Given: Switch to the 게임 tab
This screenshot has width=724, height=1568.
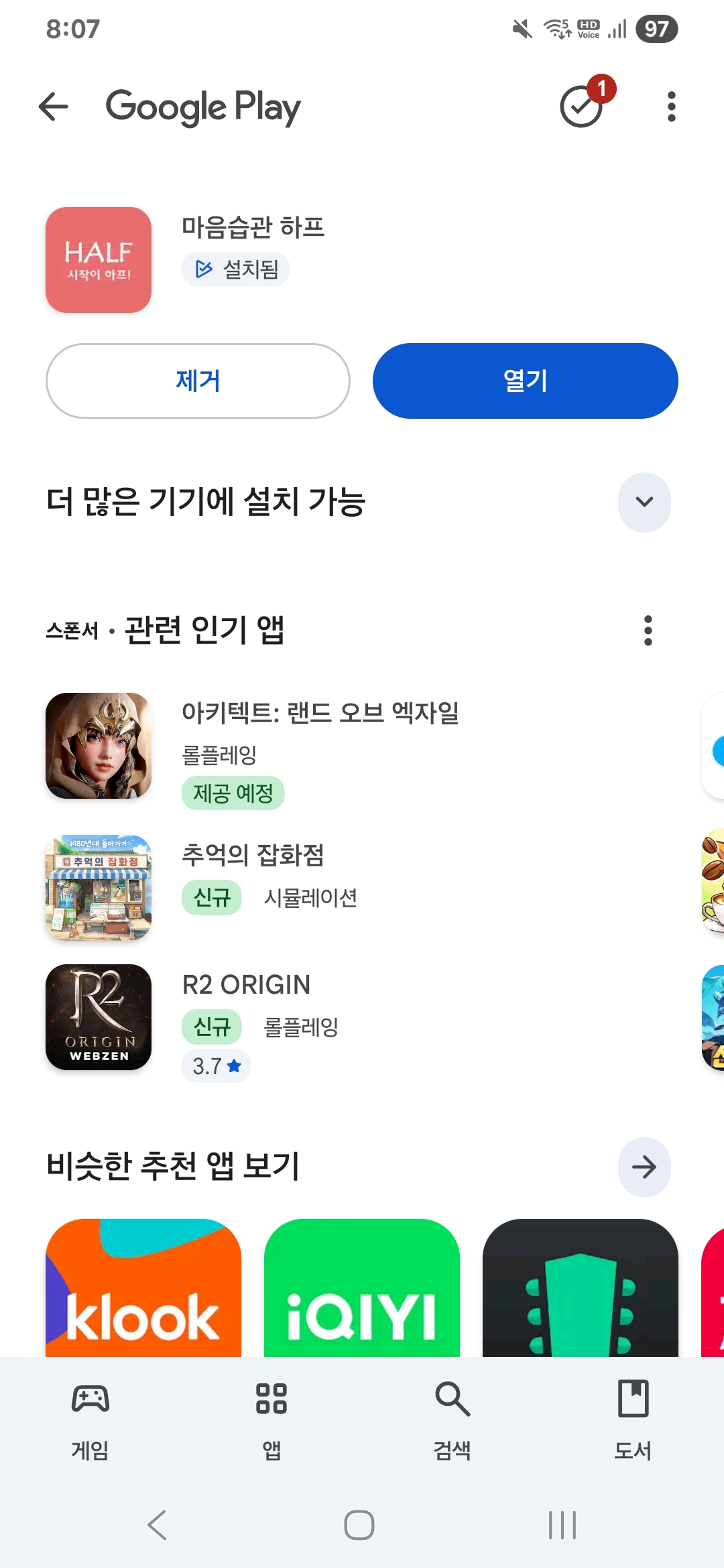Looking at the screenshot, I should click(x=90, y=1421).
